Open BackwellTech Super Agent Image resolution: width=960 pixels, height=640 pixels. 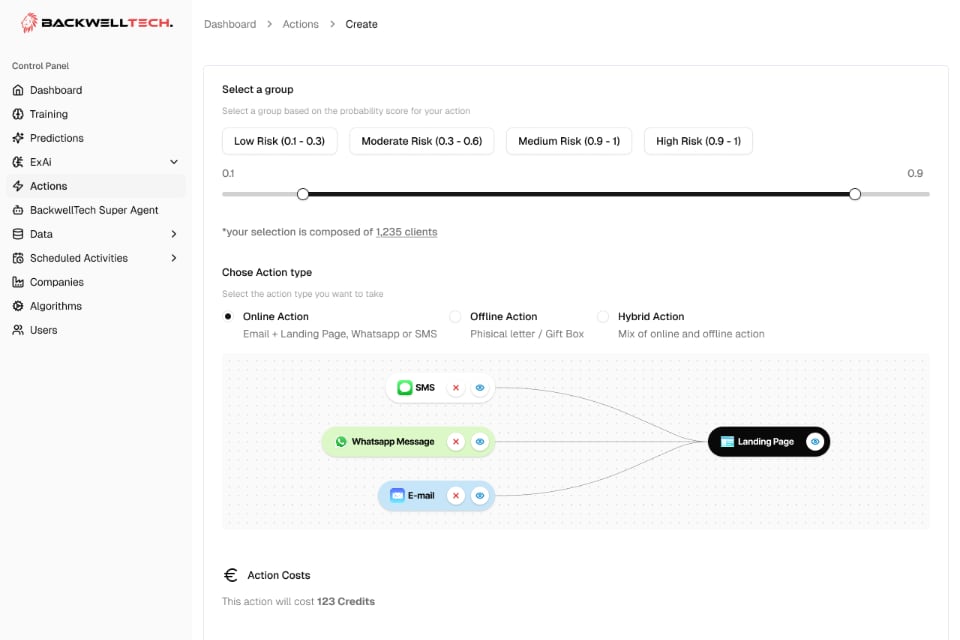[x=96, y=210]
